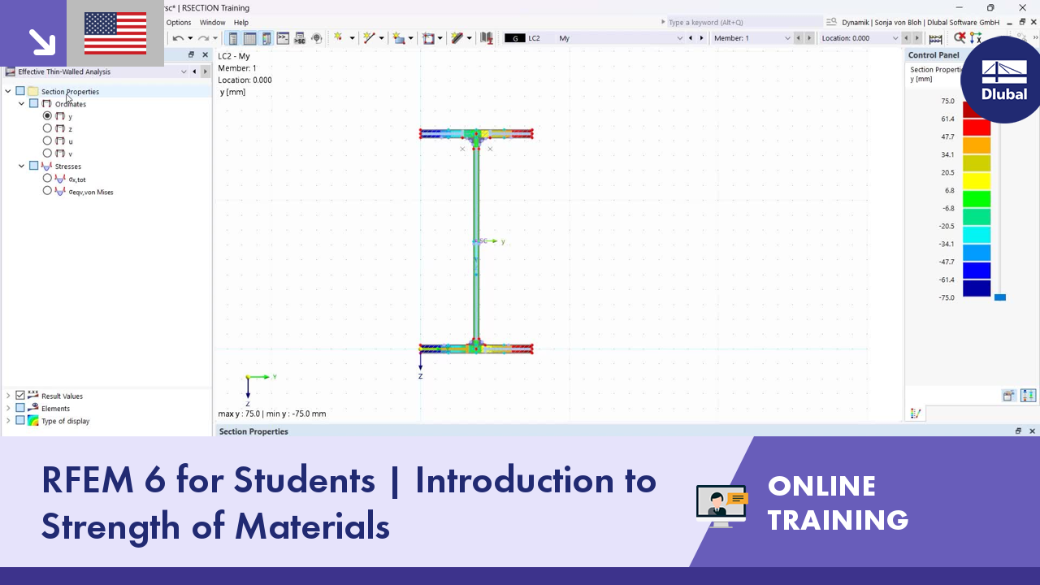The height and width of the screenshot is (585, 1040).
Task: Click the user search icon beside Dynamik
Action: click(x=831, y=22)
